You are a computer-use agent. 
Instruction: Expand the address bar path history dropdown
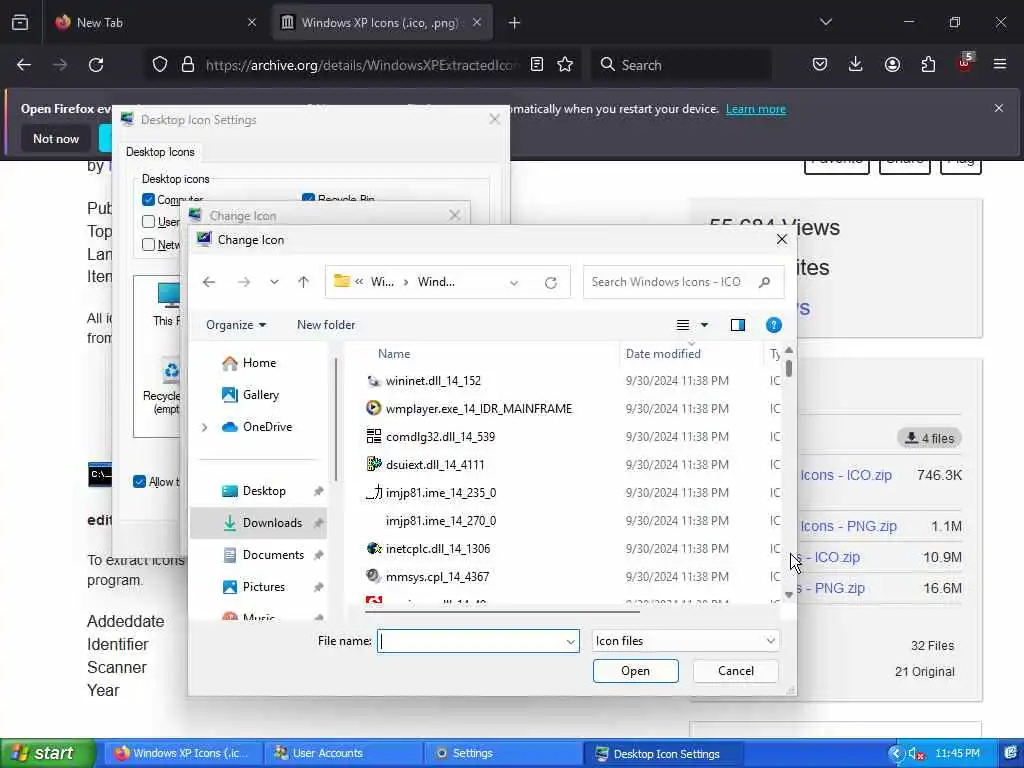[x=514, y=282]
